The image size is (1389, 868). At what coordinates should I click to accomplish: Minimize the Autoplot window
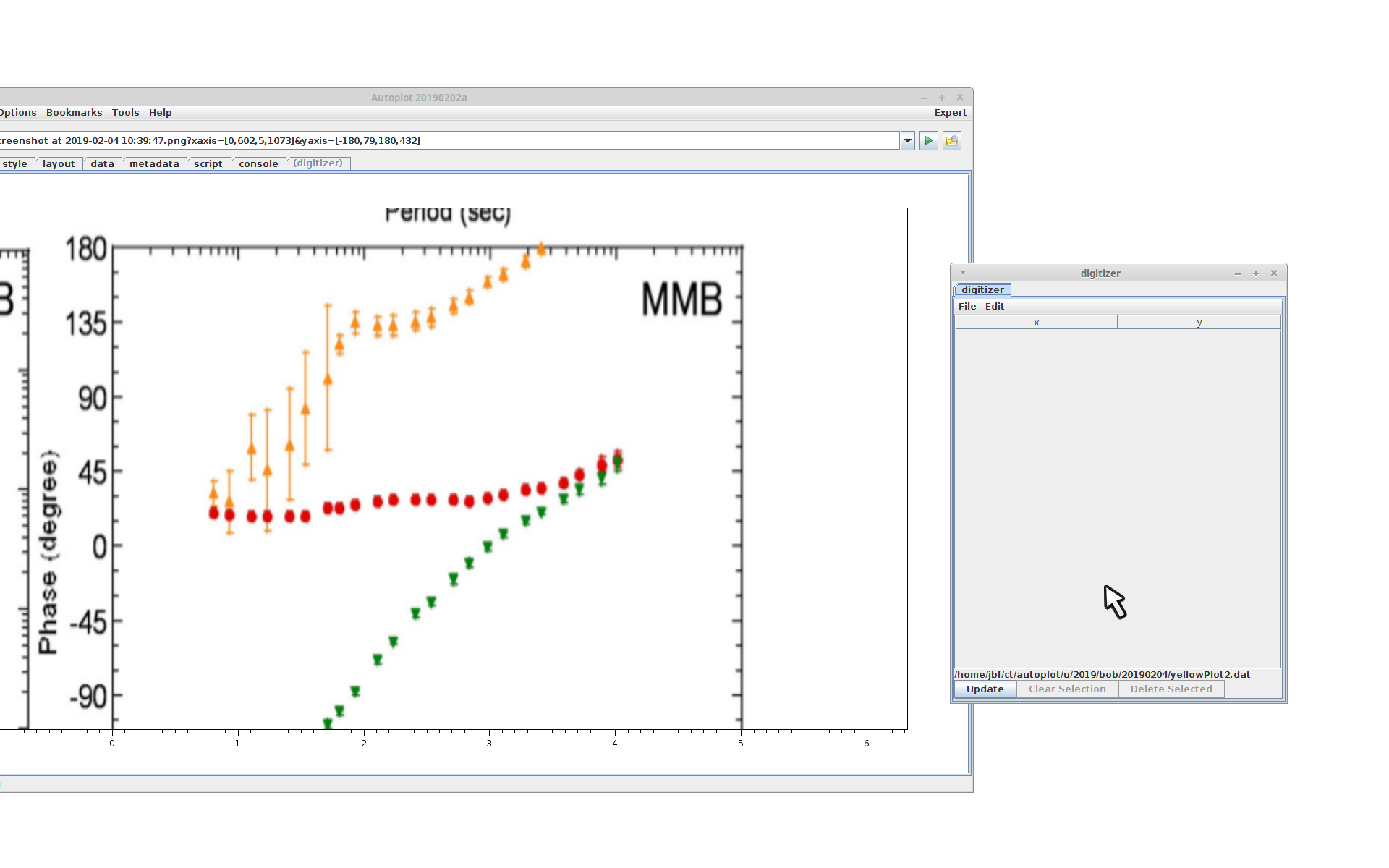click(924, 98)
